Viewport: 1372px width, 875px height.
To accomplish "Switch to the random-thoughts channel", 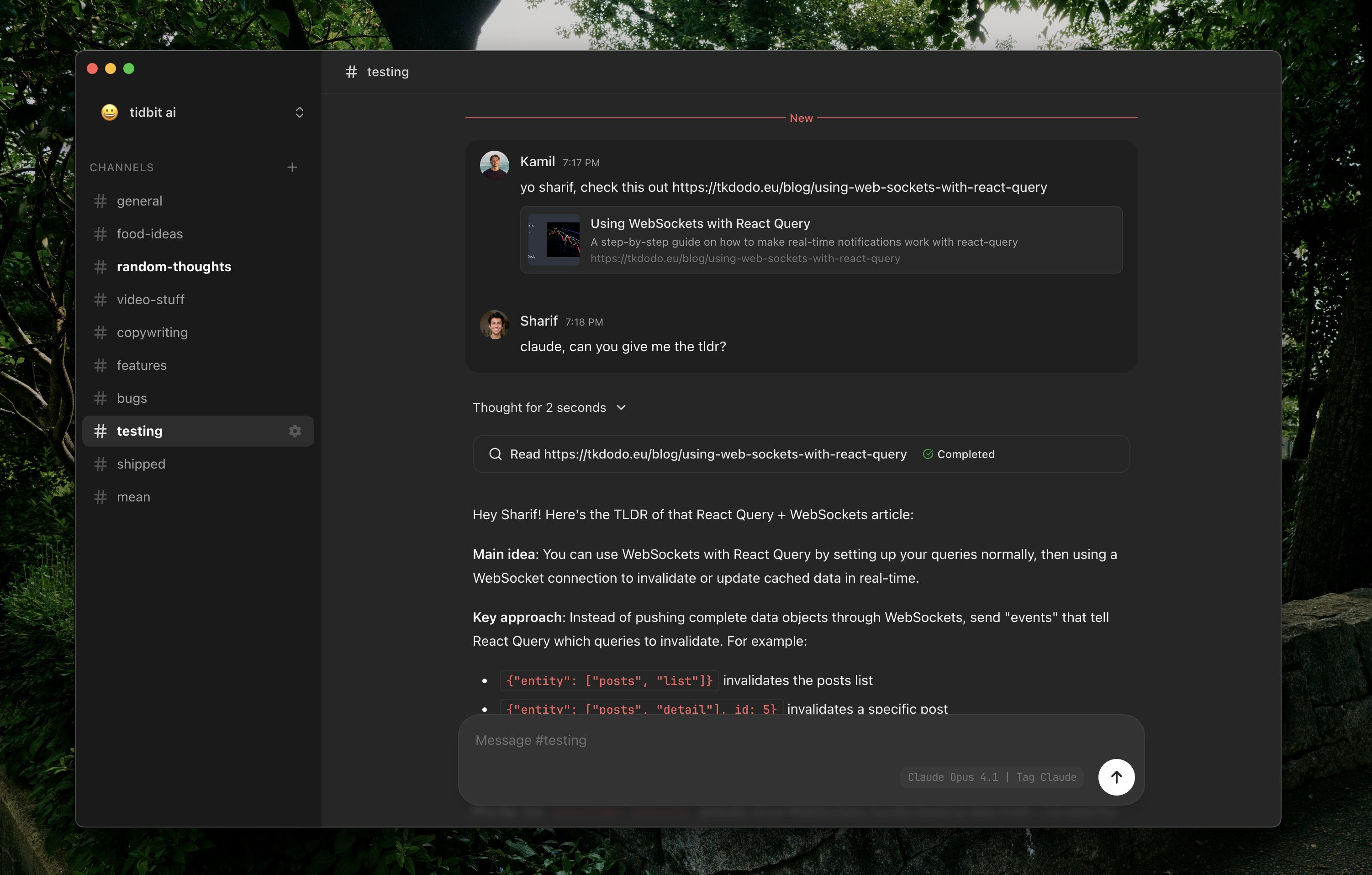I will pos(173,267).
